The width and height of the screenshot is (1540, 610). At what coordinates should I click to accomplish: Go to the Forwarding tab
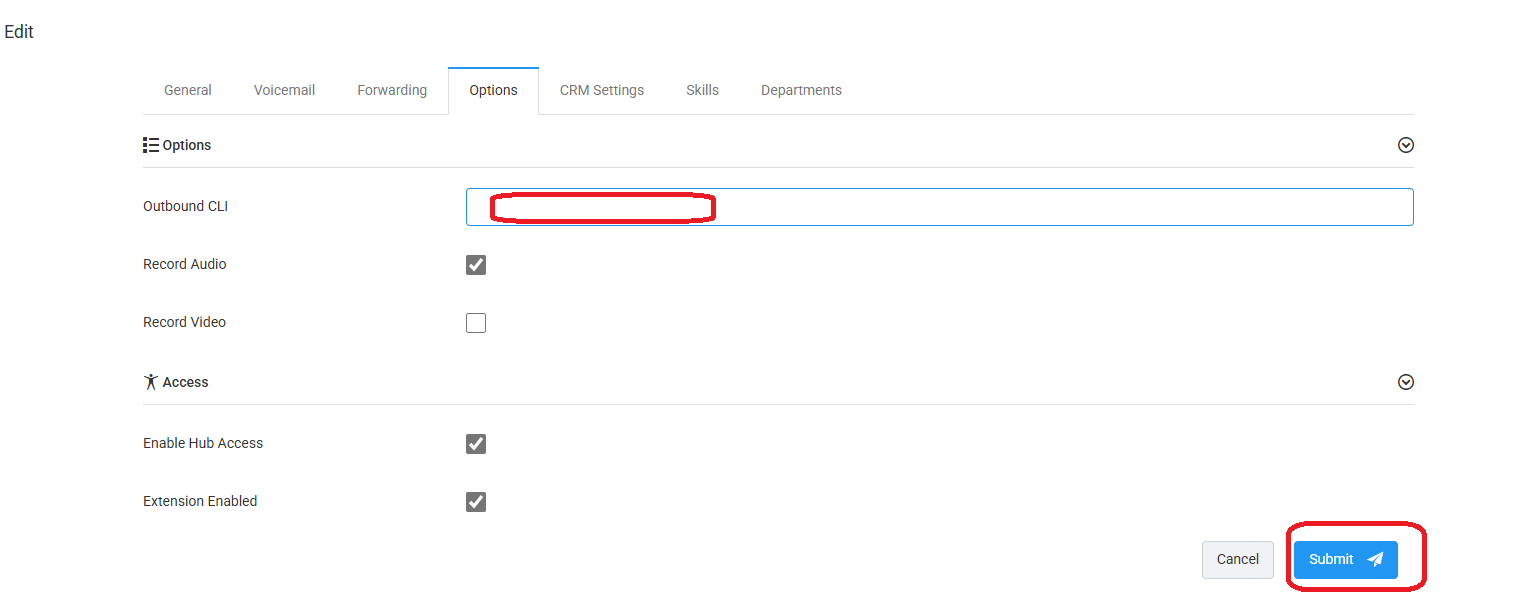(392, 90)
